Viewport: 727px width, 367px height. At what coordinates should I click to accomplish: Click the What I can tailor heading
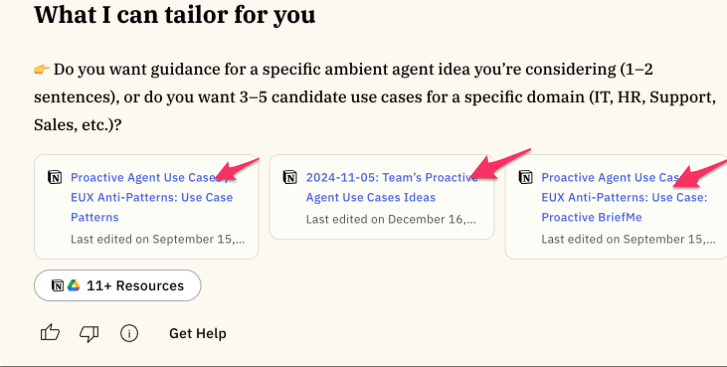click(175, 15)
